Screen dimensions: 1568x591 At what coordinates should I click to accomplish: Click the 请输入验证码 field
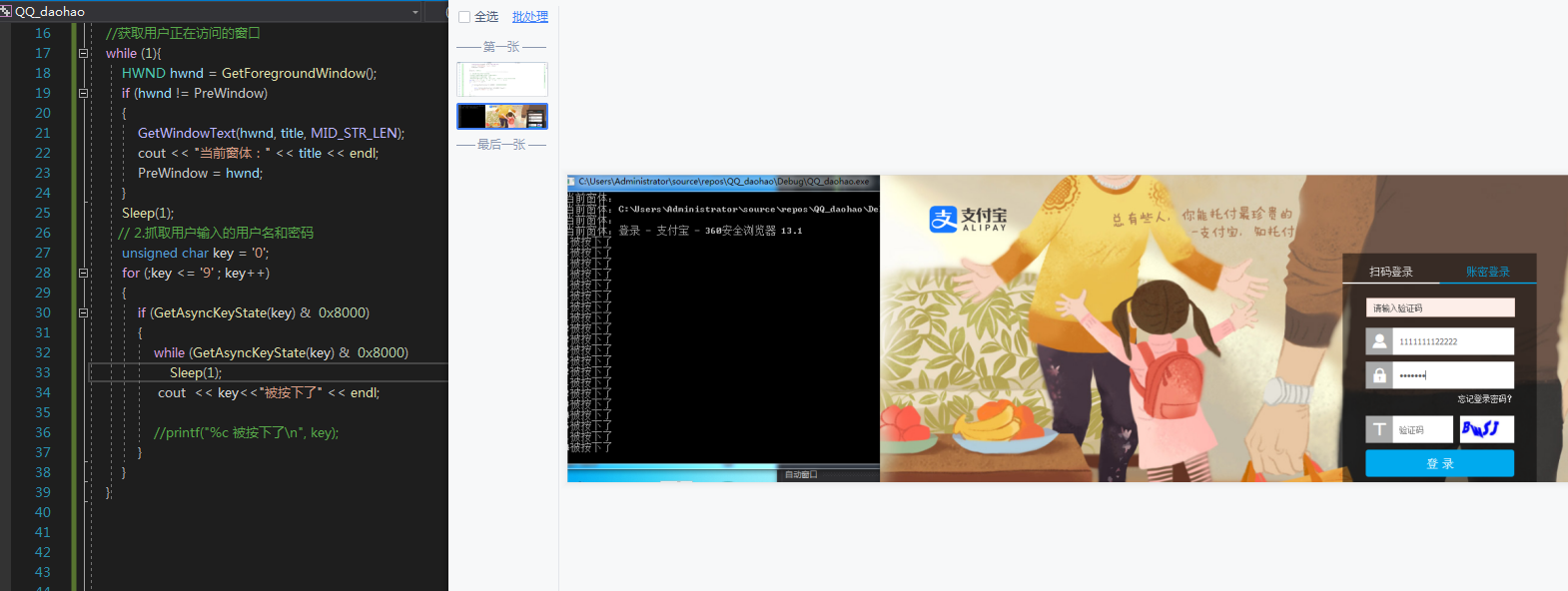click(x=1440, y=308)
